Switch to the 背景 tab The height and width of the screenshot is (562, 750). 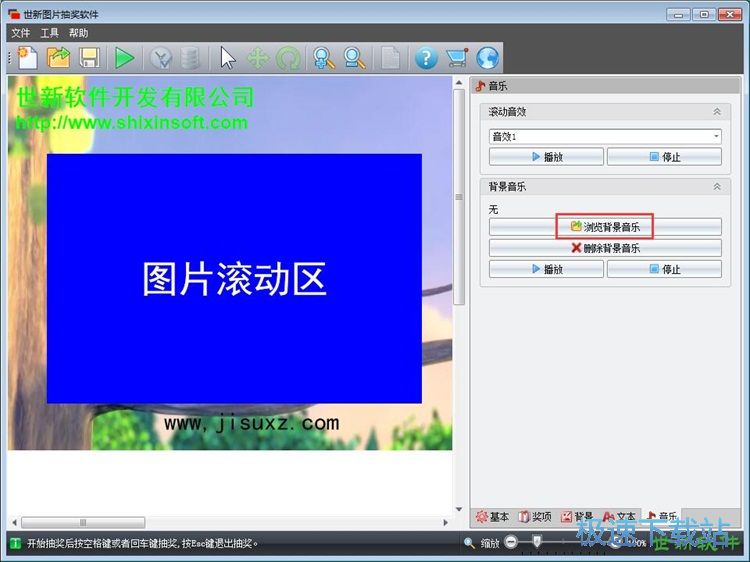577,517
